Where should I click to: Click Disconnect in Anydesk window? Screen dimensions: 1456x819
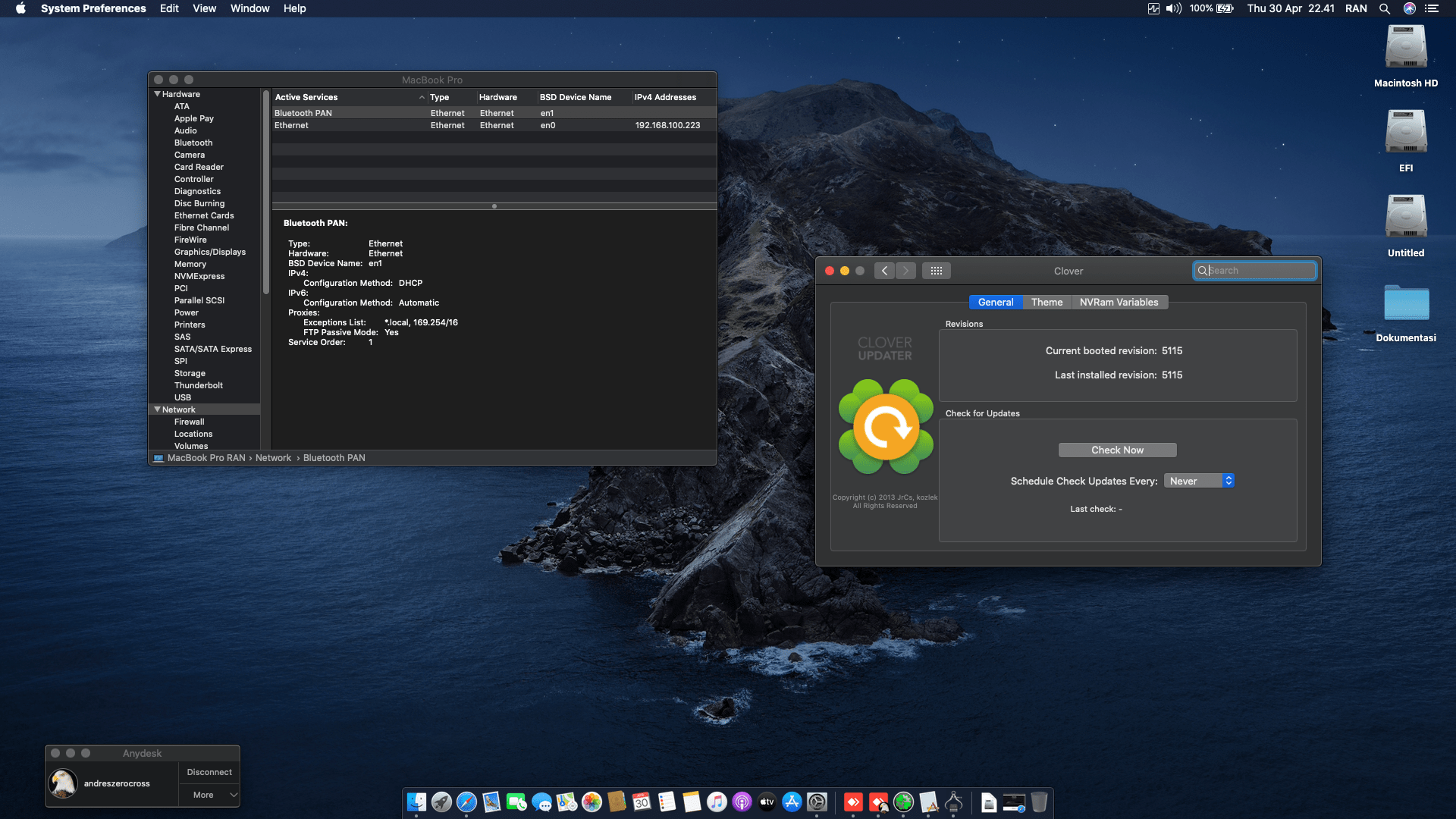click(x=209, y=772)
